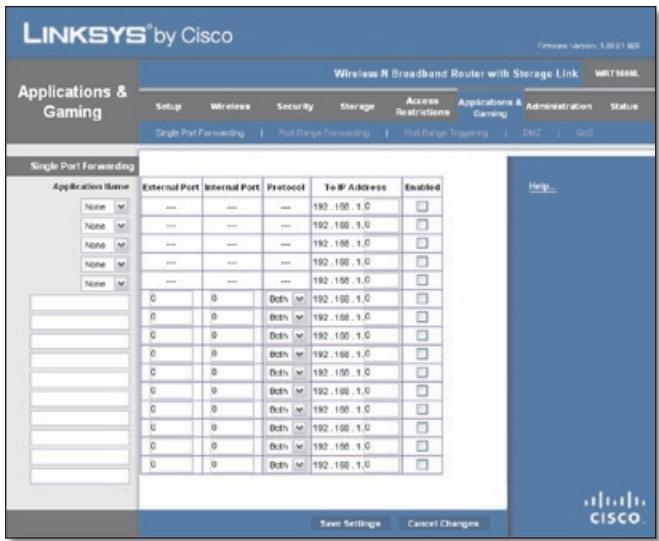This screenshot has height=541, width=659.
Task: Click the Internal Port field in the twelfth row
Action: tap(232, 409)
